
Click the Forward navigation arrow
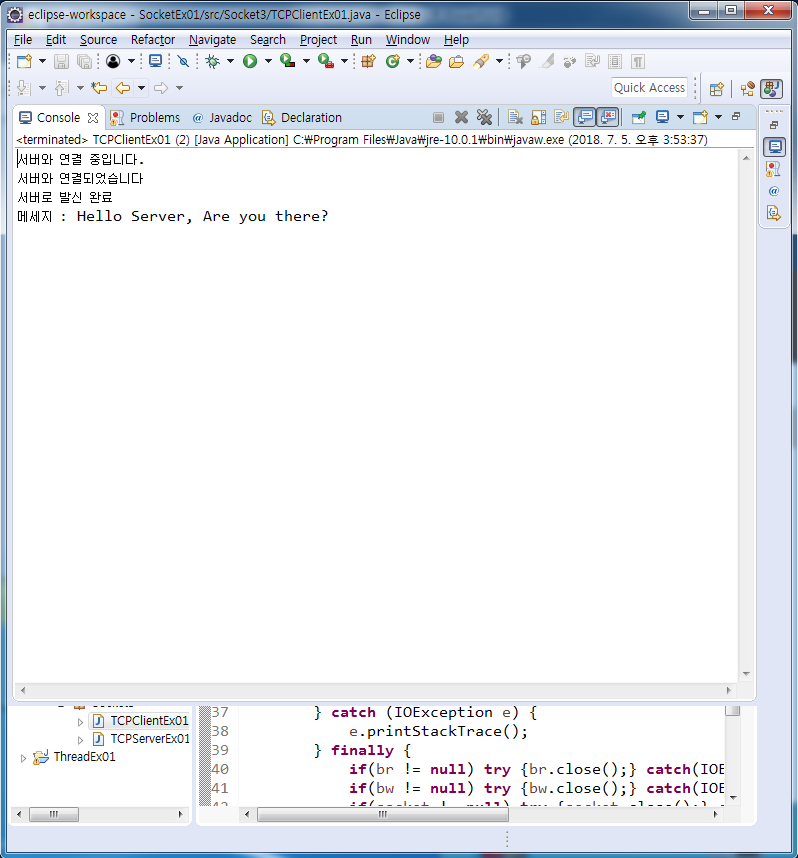[161, 88]
